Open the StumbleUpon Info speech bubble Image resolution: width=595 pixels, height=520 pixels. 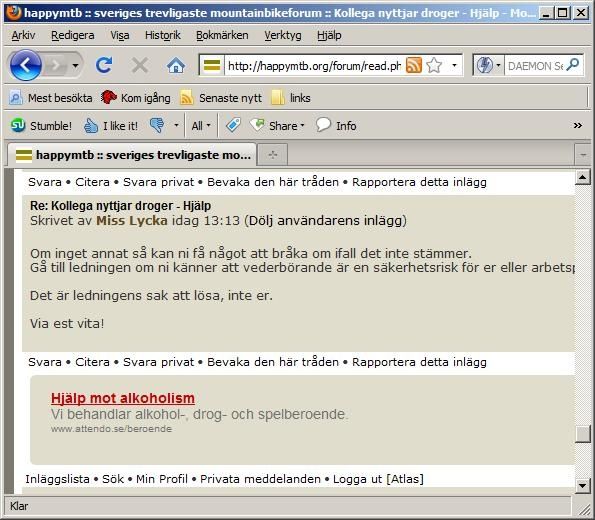[x=323, y=124]
